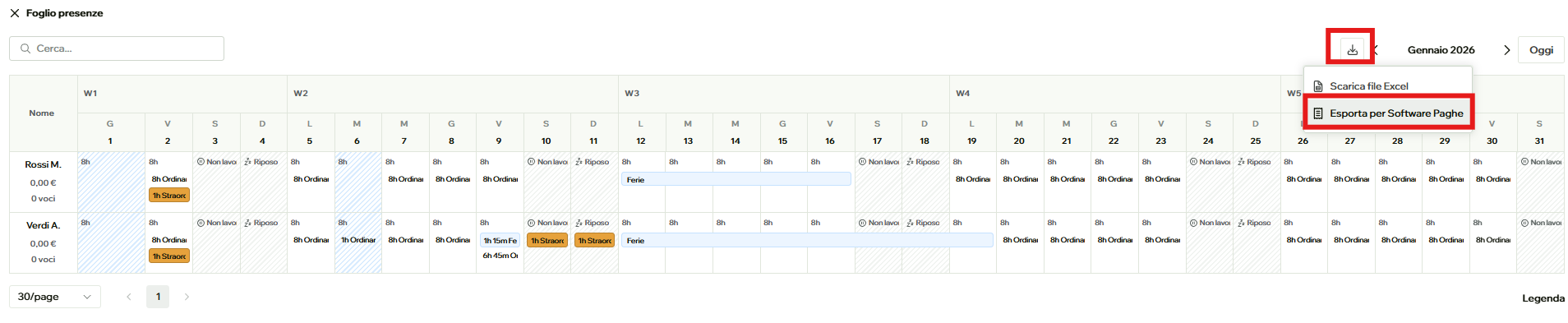Click Verdi A. 1h 15m Fe entry day 9
This screenshot has width=1568, height=323.
499,240
